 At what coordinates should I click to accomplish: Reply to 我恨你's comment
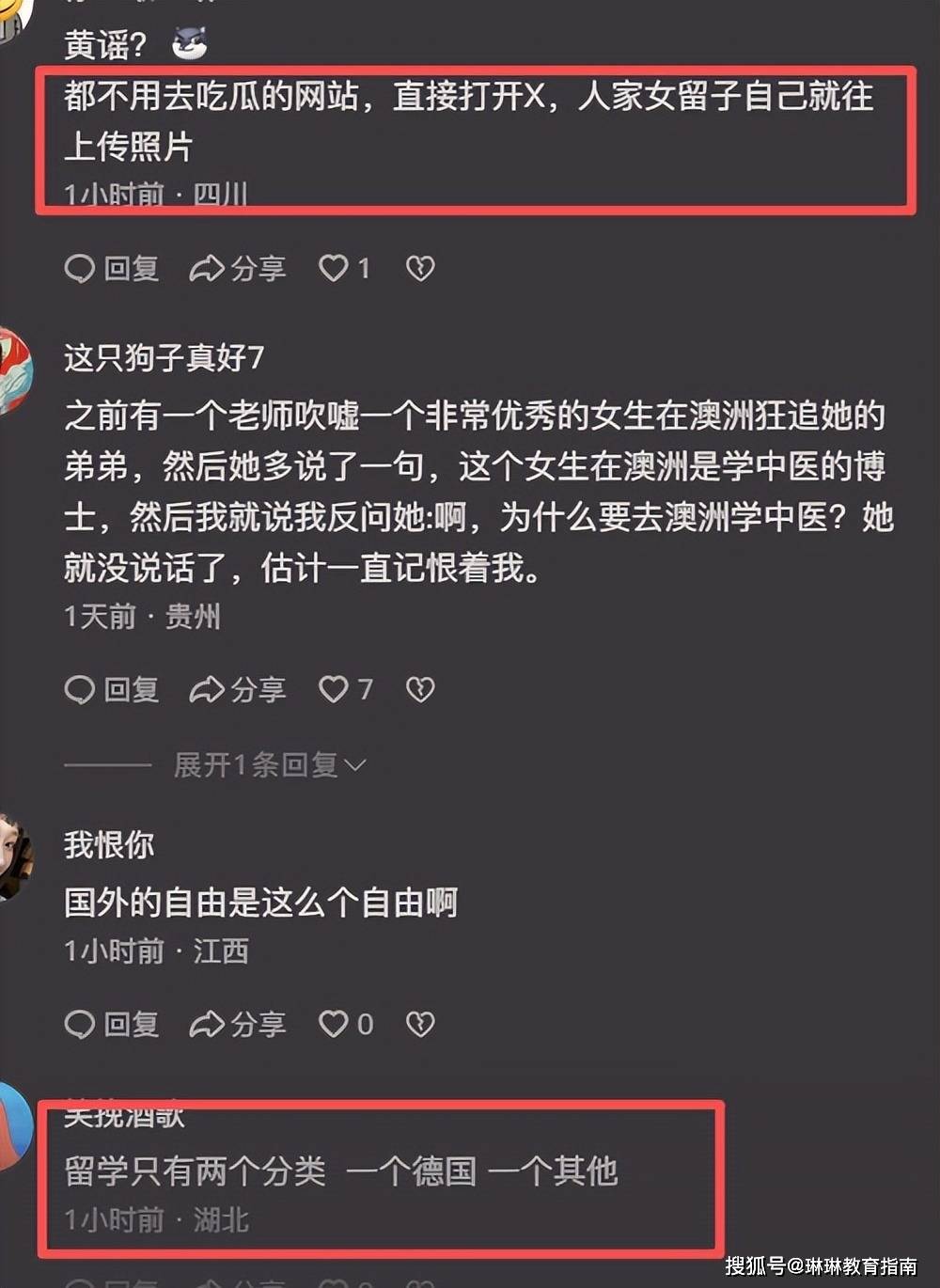[x=112, y=1024]
